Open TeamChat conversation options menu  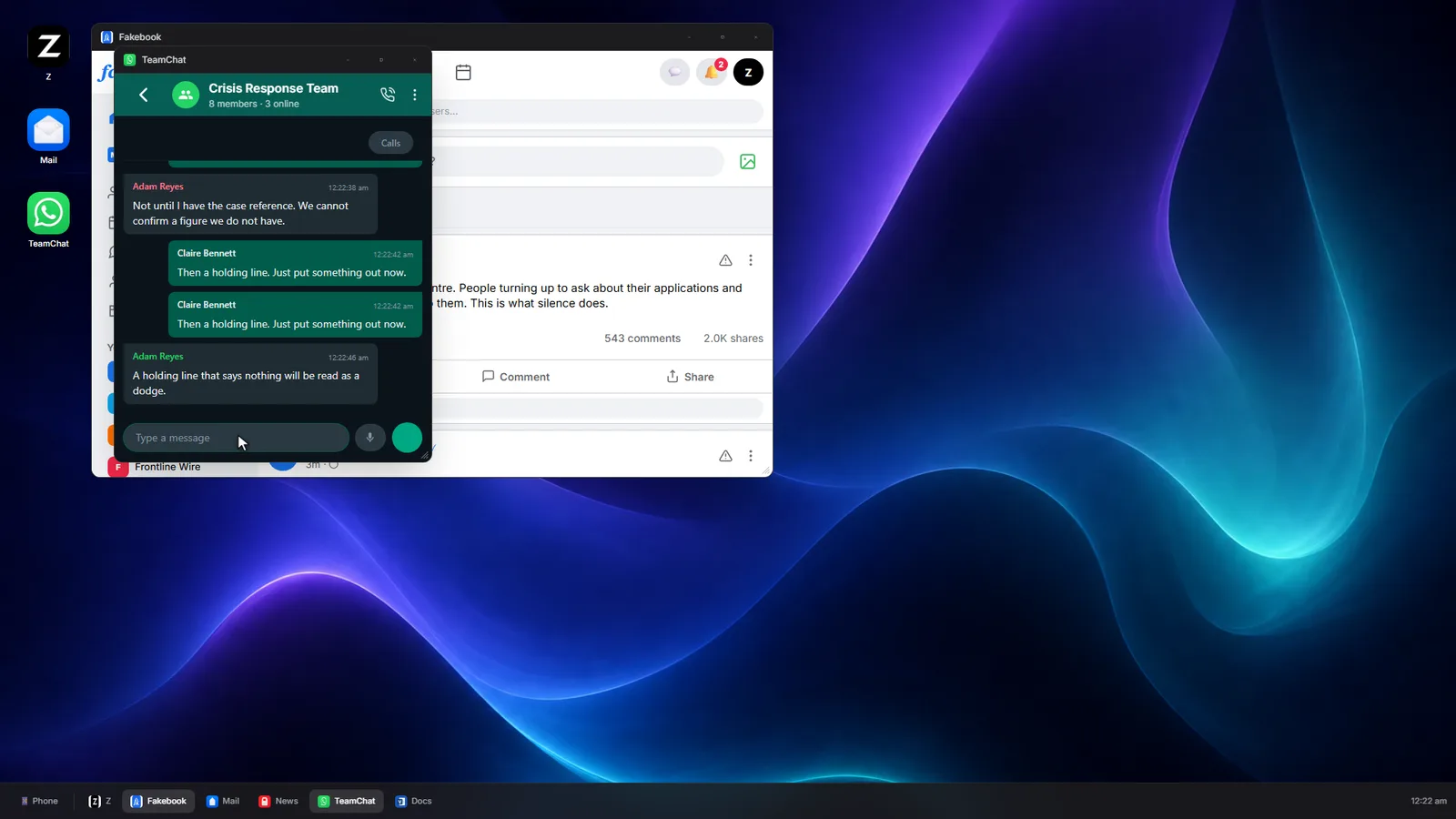[x=415, y=95]
